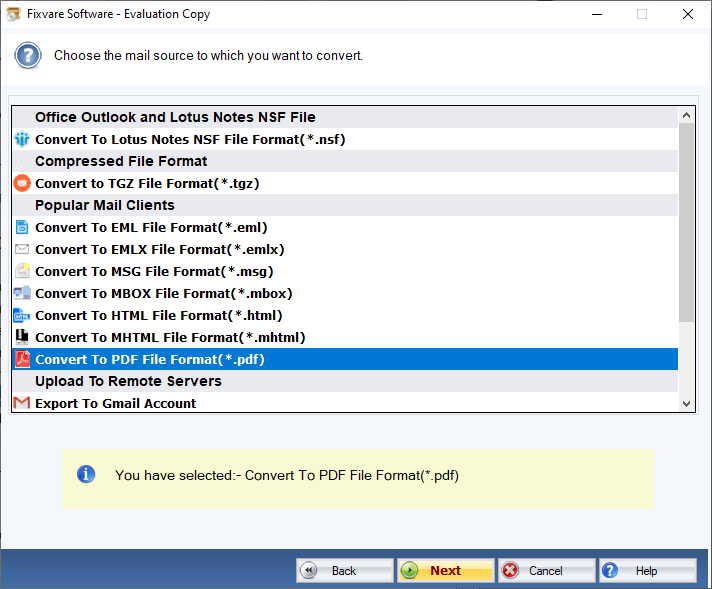Click the question mark icon in header
Image resolution: width=712 pixels, height=589 pixels.
pyautogui.click(x=28, y=55)
